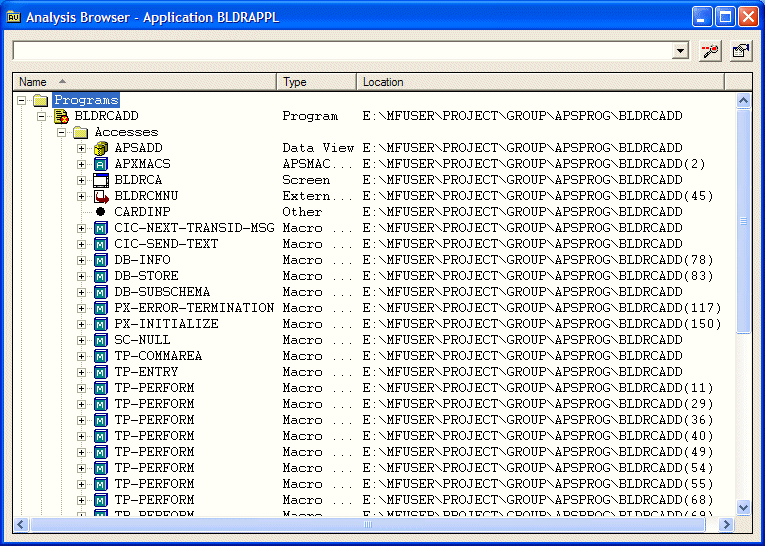
Task: Click the BLDRCA screen icon
Action: [100, 180]
